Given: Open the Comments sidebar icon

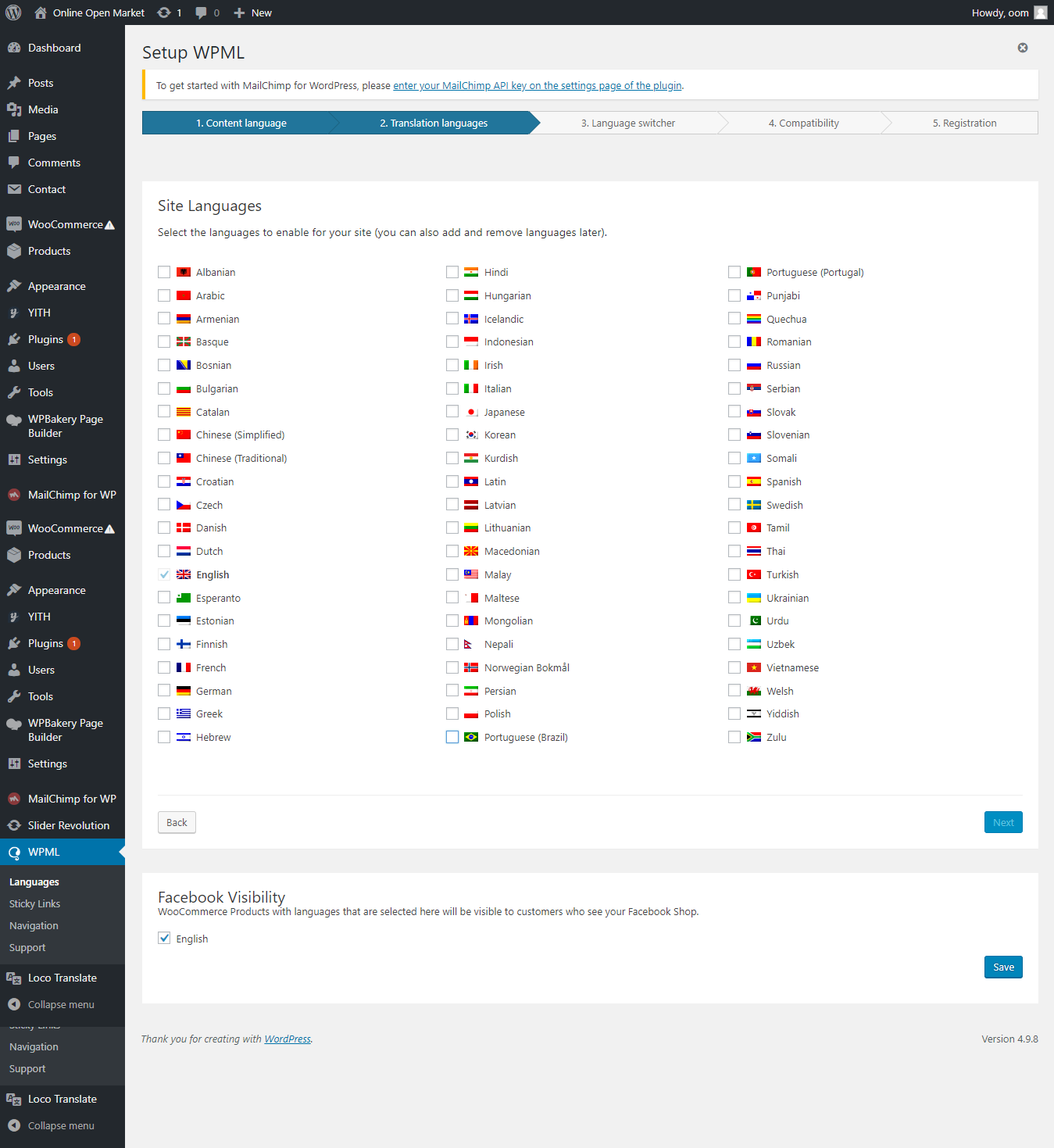Looking at the screenshot, I should [x=14, y=163].
